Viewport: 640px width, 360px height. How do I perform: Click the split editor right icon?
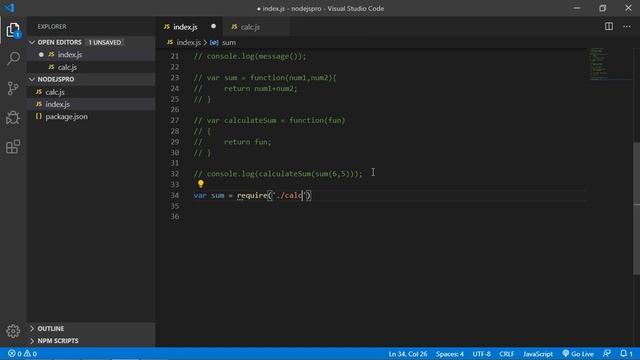609,27
